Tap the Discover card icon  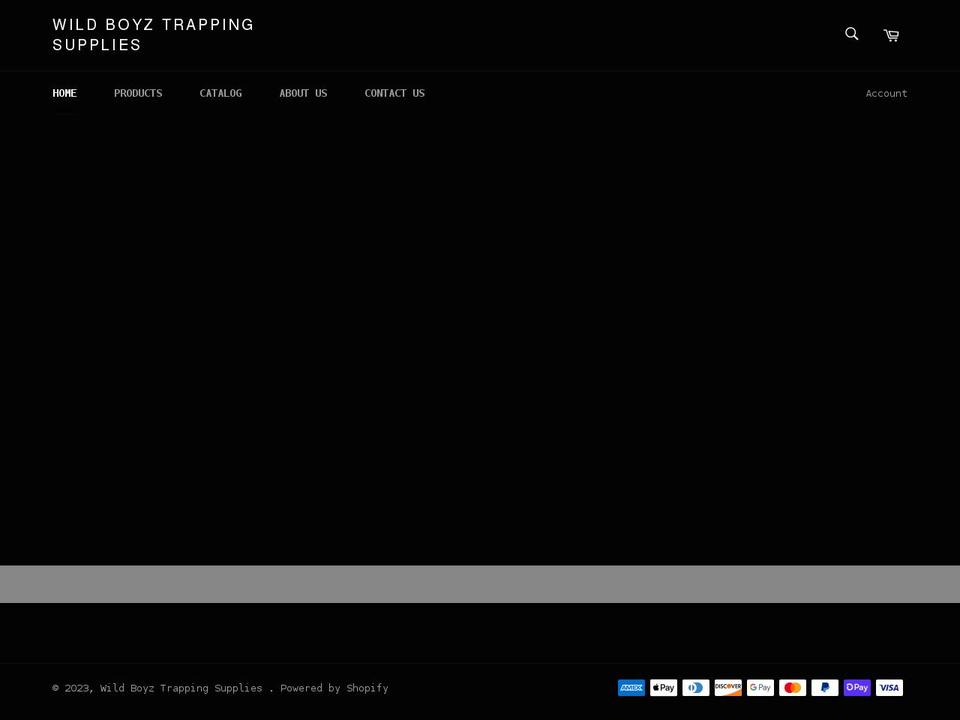(728, 688)
